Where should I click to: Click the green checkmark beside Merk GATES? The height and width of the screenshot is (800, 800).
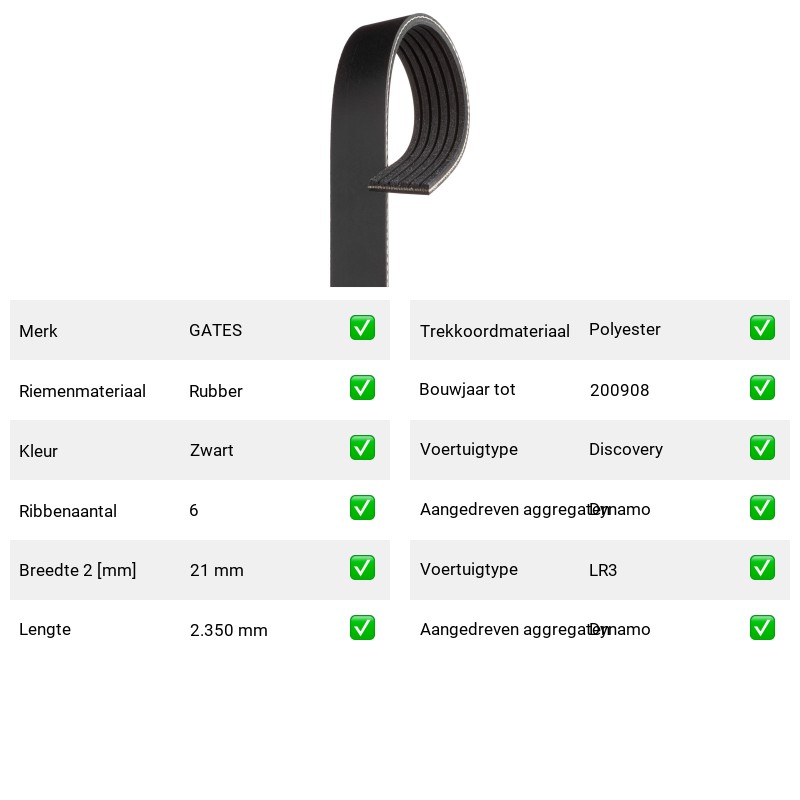[362, 328]
